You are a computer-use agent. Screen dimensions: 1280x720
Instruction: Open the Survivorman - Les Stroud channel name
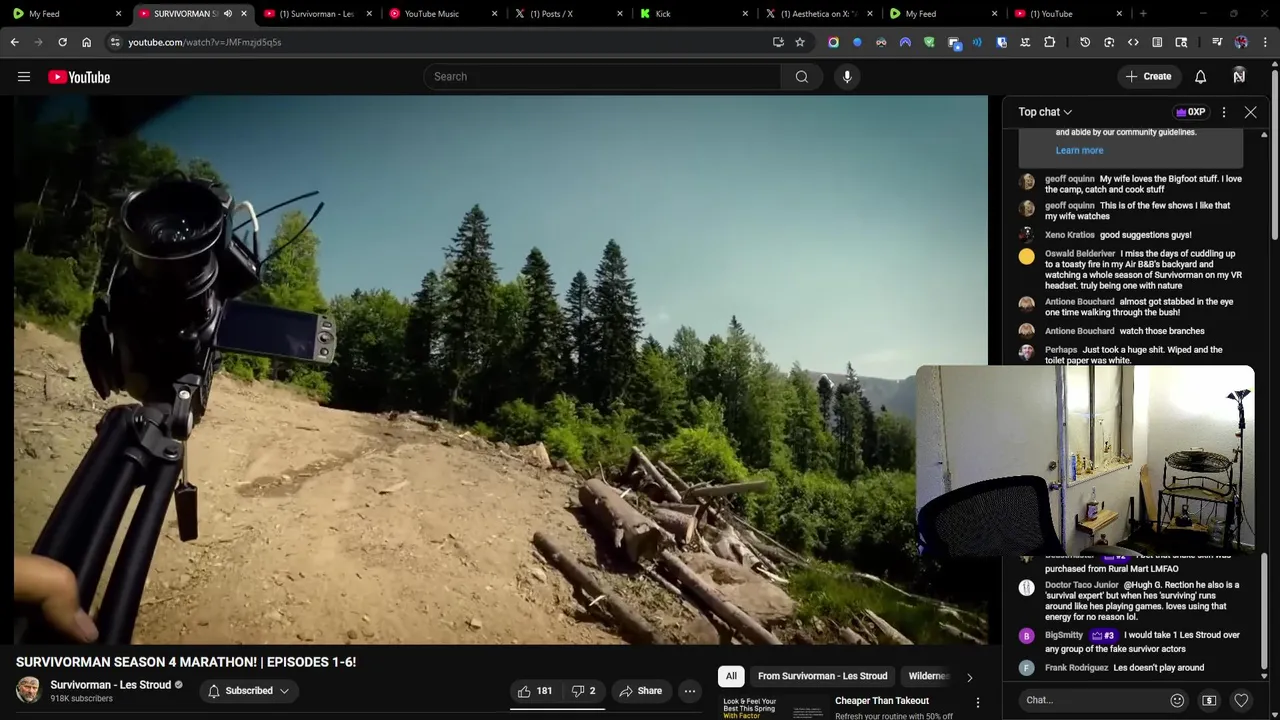click(x=111, y=685)
